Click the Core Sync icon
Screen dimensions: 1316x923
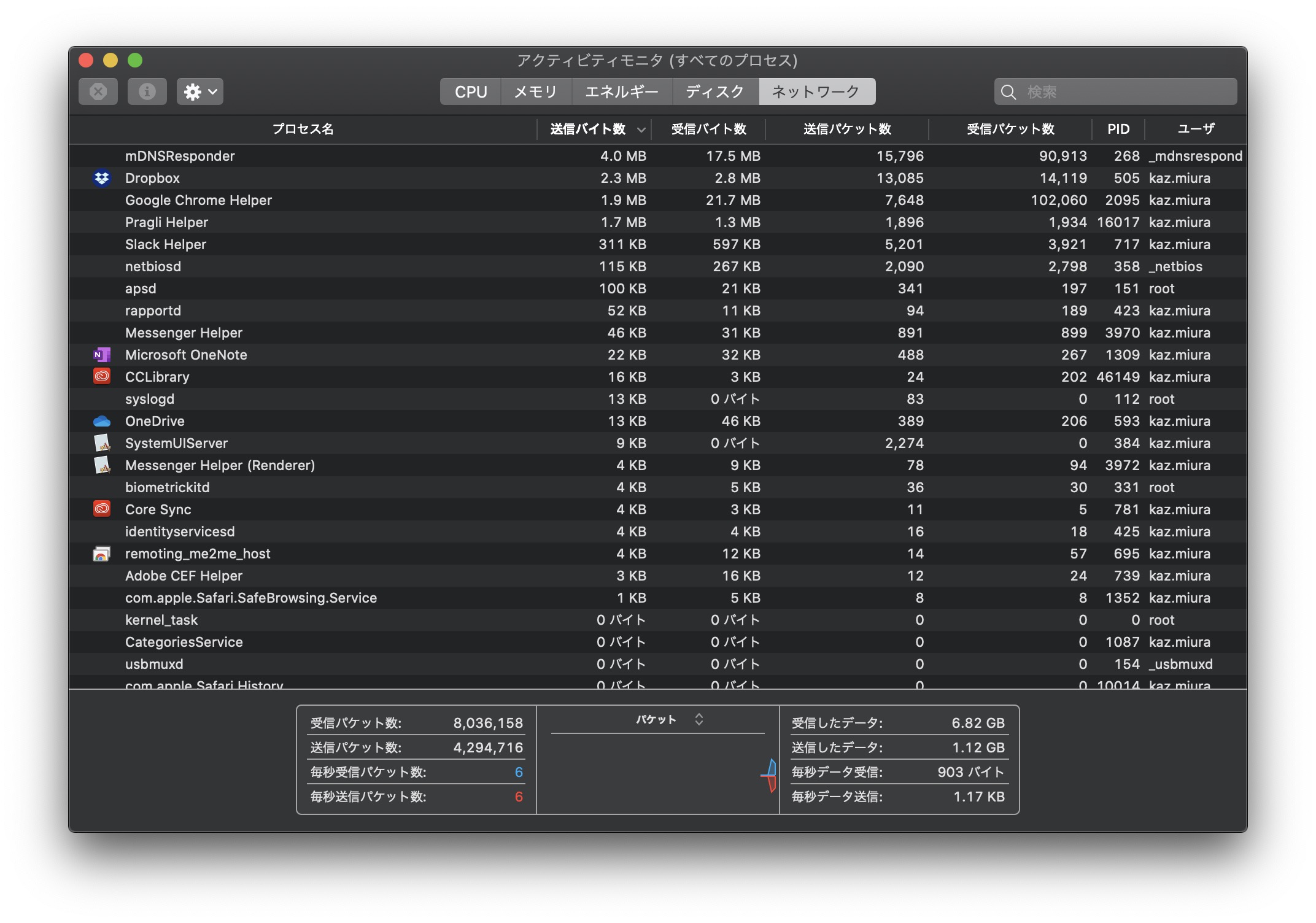tap(102, 509)
